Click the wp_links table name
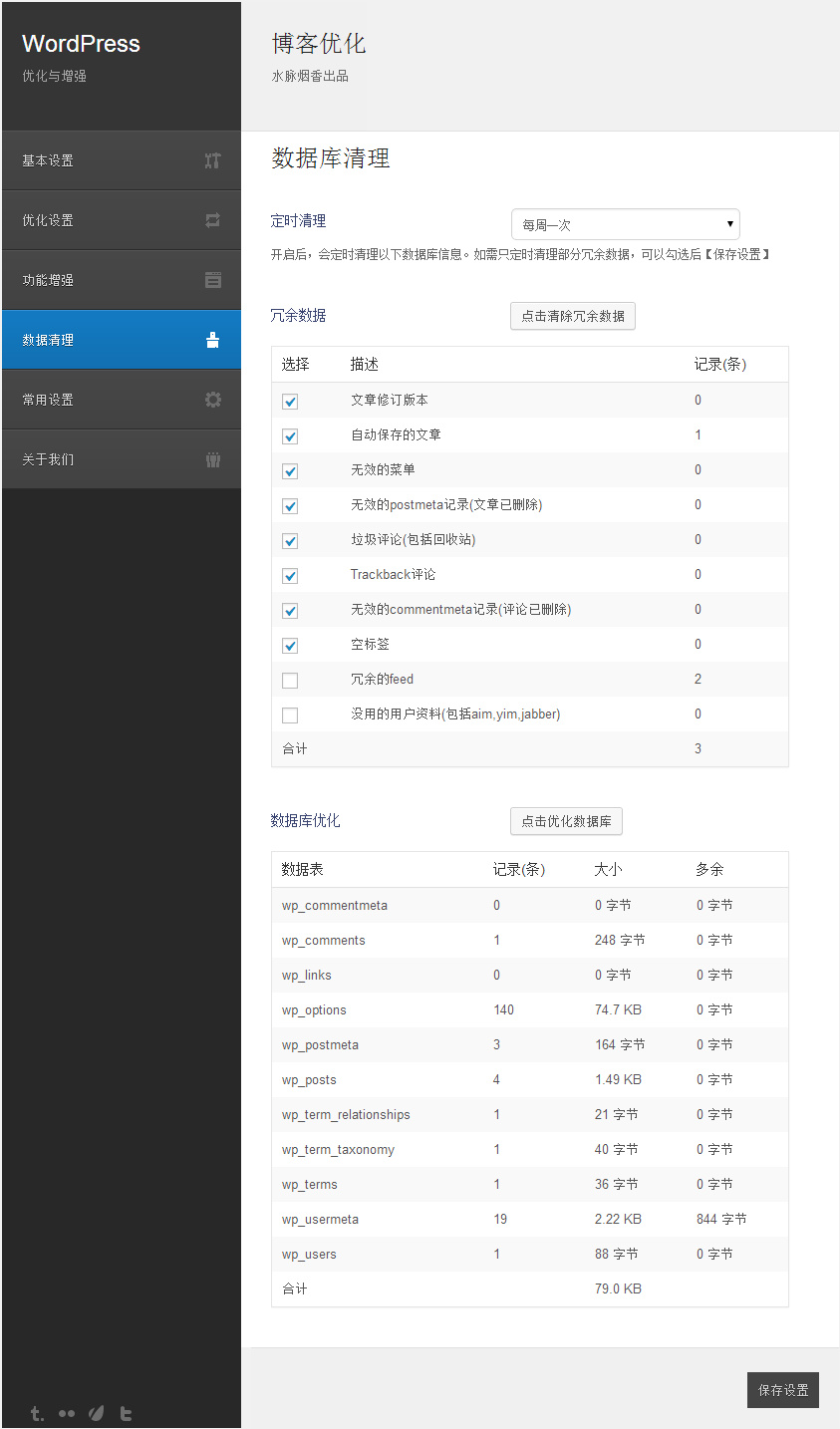 pos(307,976)
